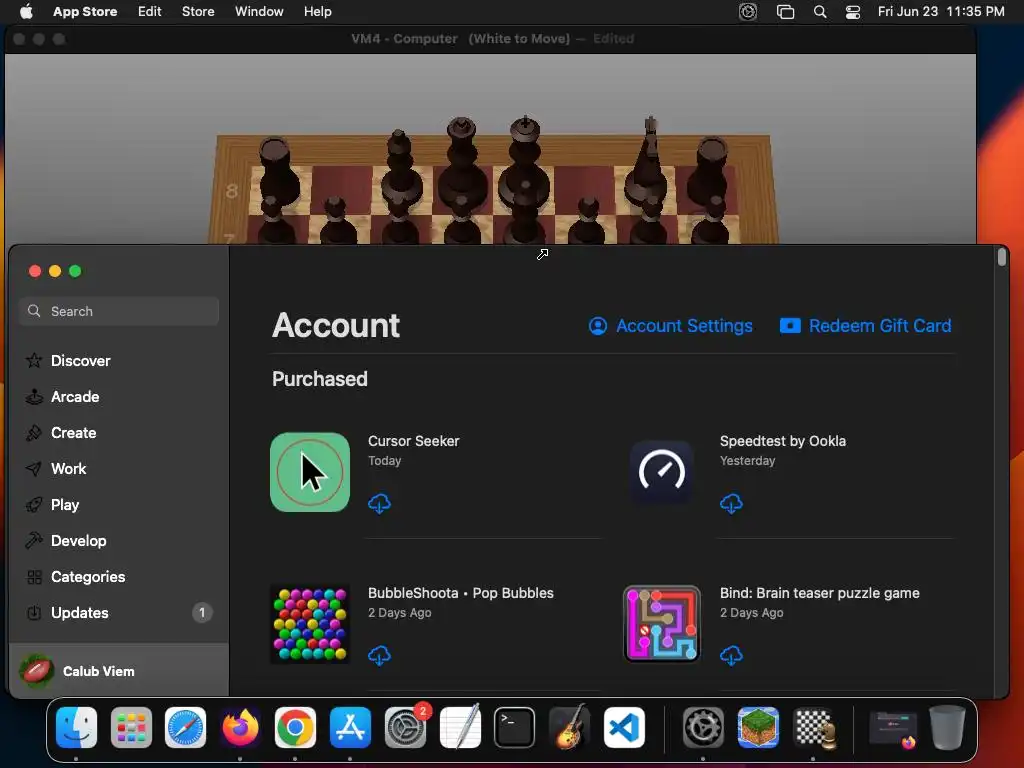The height and width of the screenshot is (768, 1024).
Task: Download Bind puzzle game via cloud icon
Action: (731, 655)
